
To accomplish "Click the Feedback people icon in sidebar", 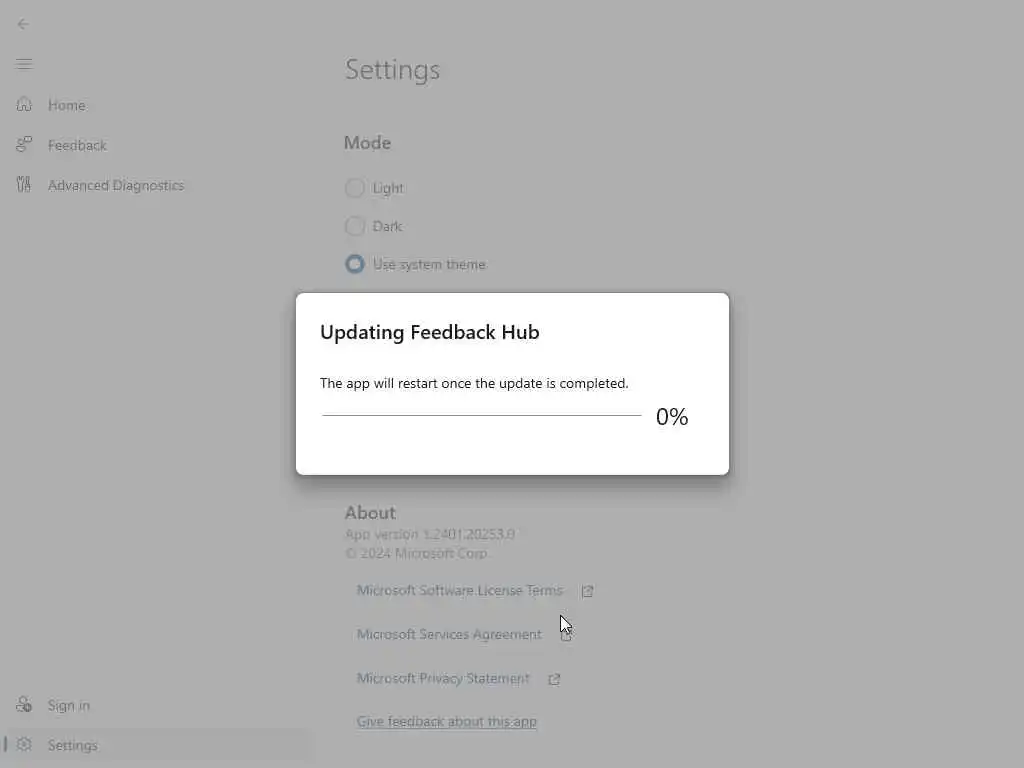I will (x=24, y=144).
